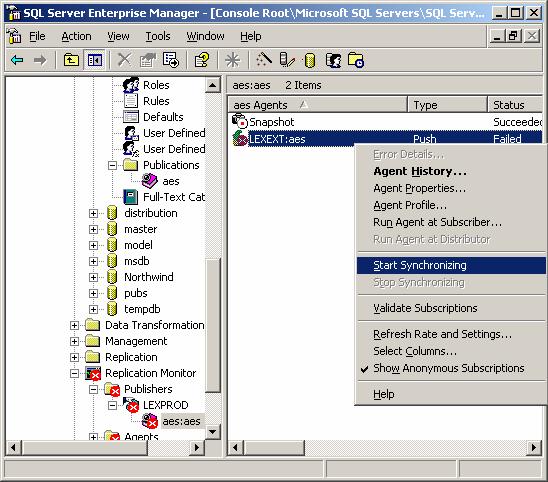Click the New Database cylinder toolbar icon
This screenshot has height=482, width=548.
(x=309, y=60)
